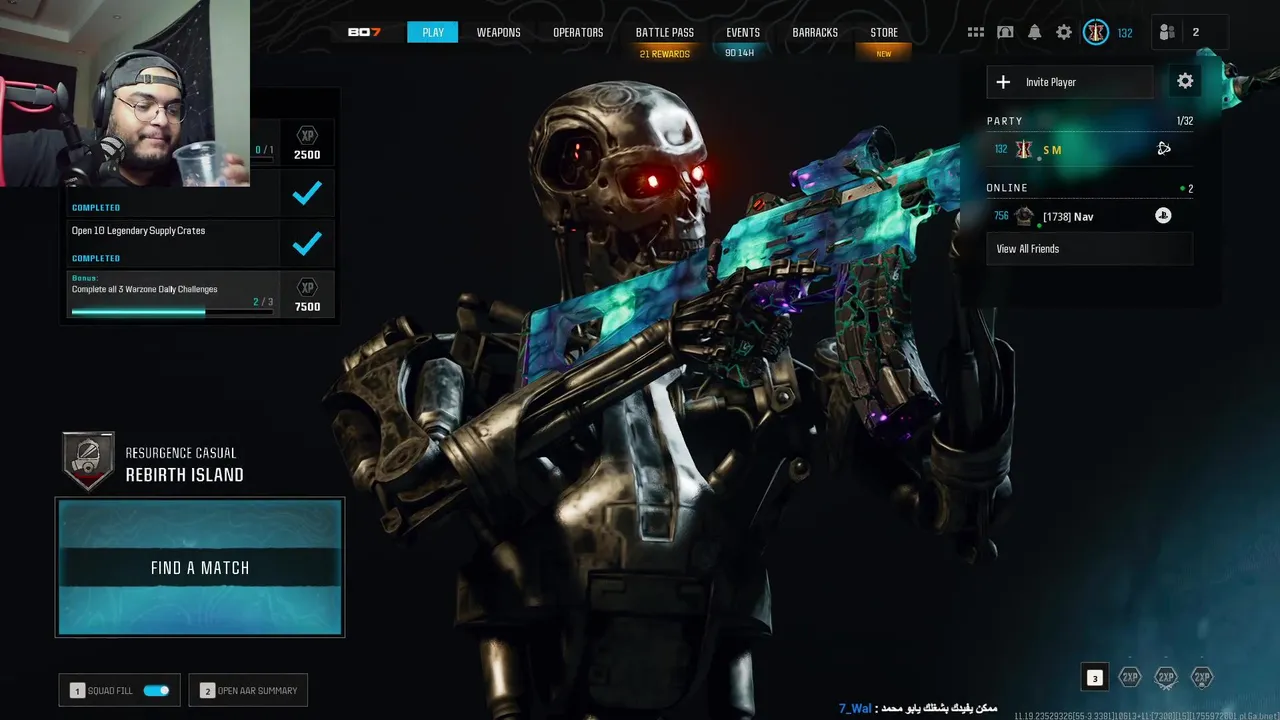Click the BO7 logo in navigation
Image resolution: width=1280 pixels, height=720 pixels.
click(x=364, y=32)
